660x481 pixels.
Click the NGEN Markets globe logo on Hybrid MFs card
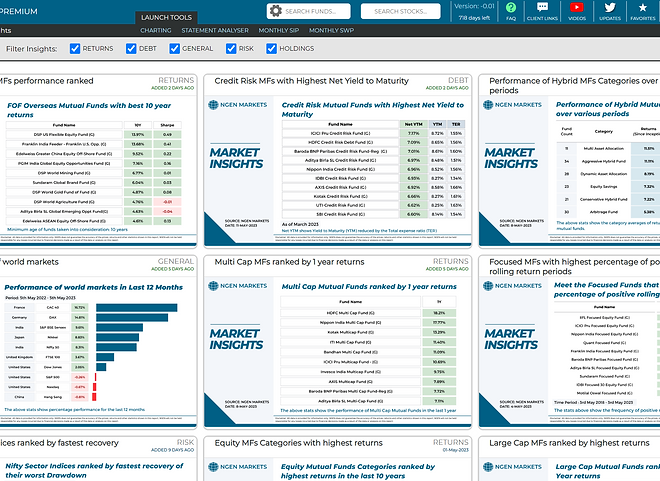[x=488, y=105]
